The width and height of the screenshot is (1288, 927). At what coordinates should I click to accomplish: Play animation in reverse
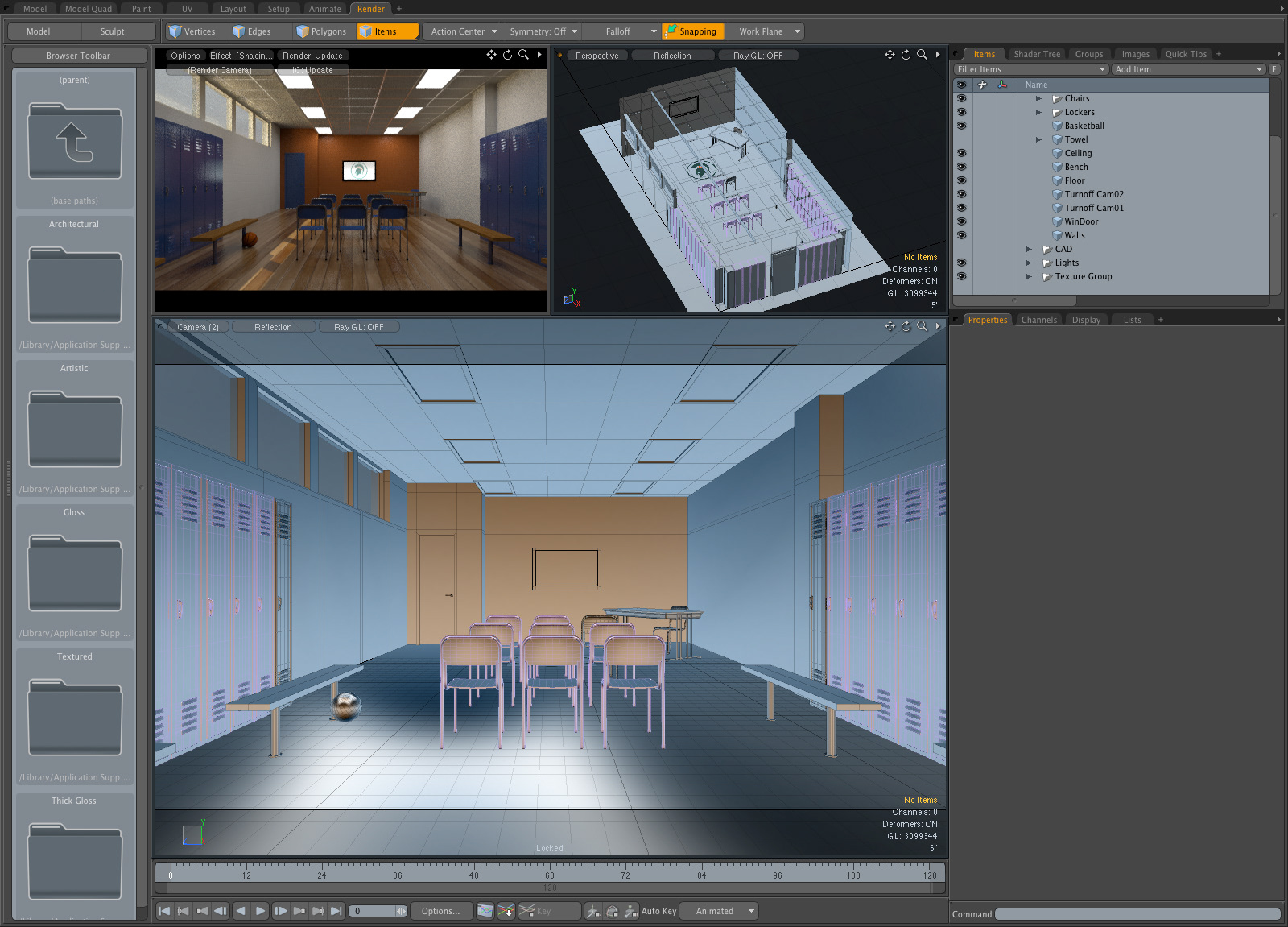tap(241, 911)
